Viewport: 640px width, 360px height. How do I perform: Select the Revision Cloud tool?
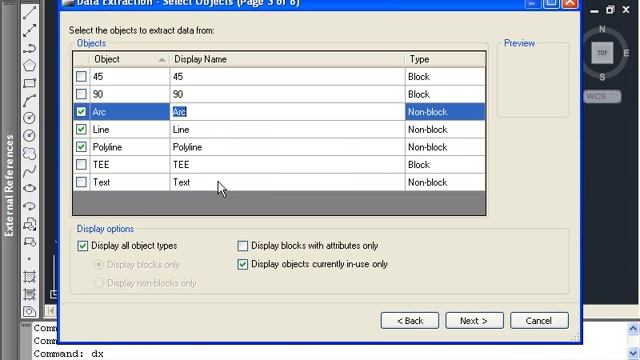29,153
